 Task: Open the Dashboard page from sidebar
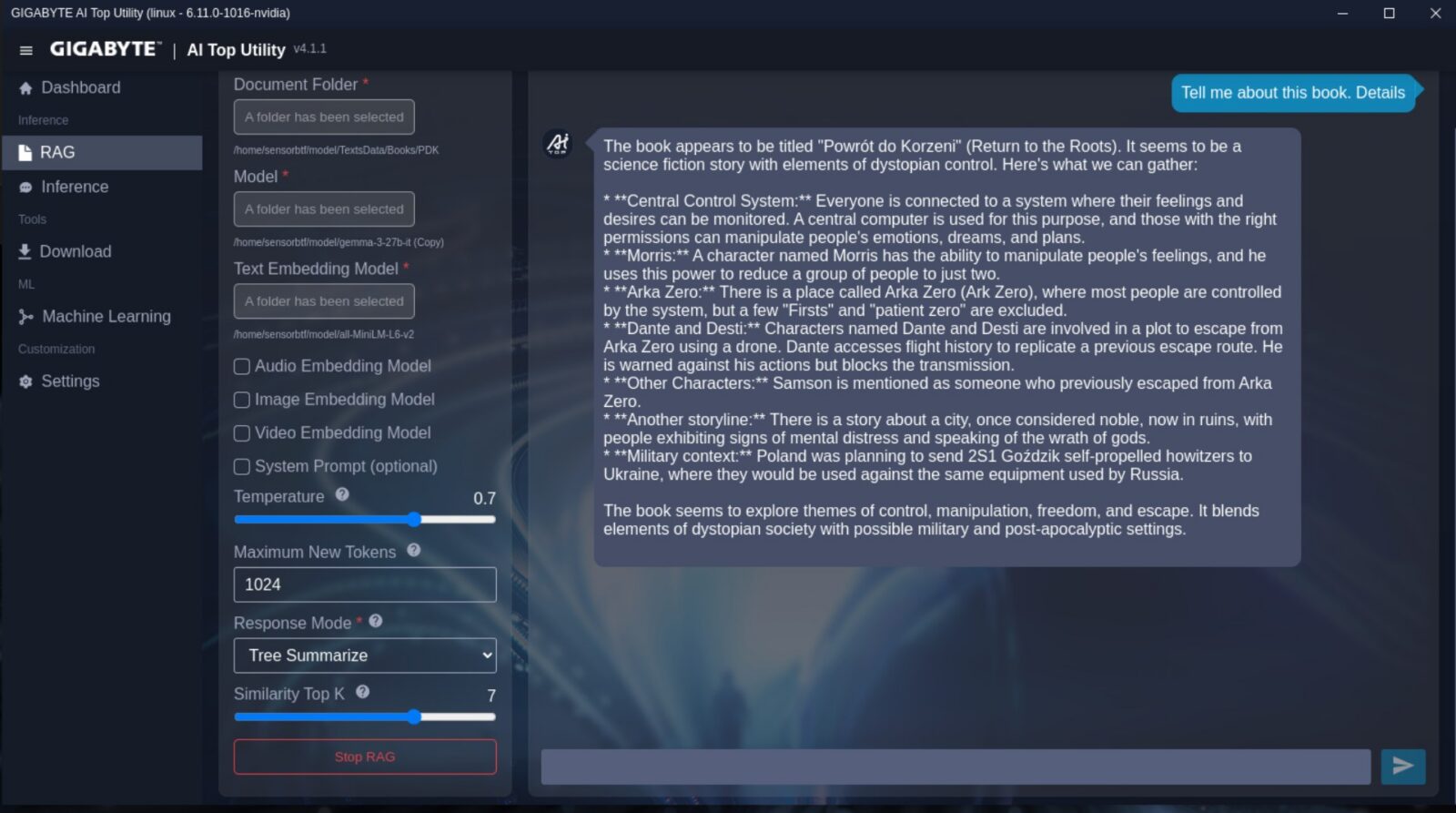(80, 87)
